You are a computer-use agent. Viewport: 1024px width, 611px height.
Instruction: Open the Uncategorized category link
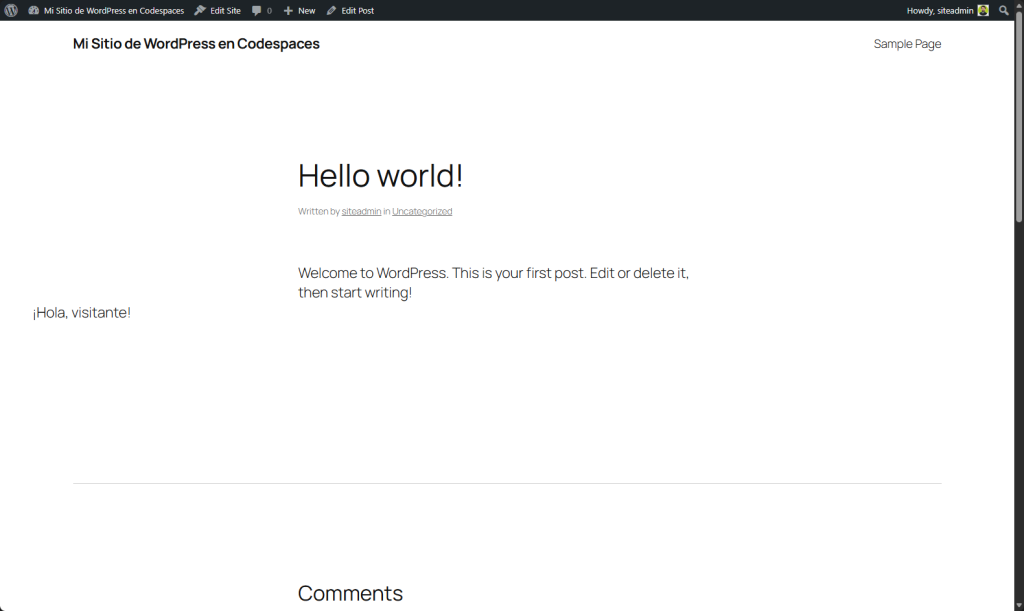pos(422,212)
